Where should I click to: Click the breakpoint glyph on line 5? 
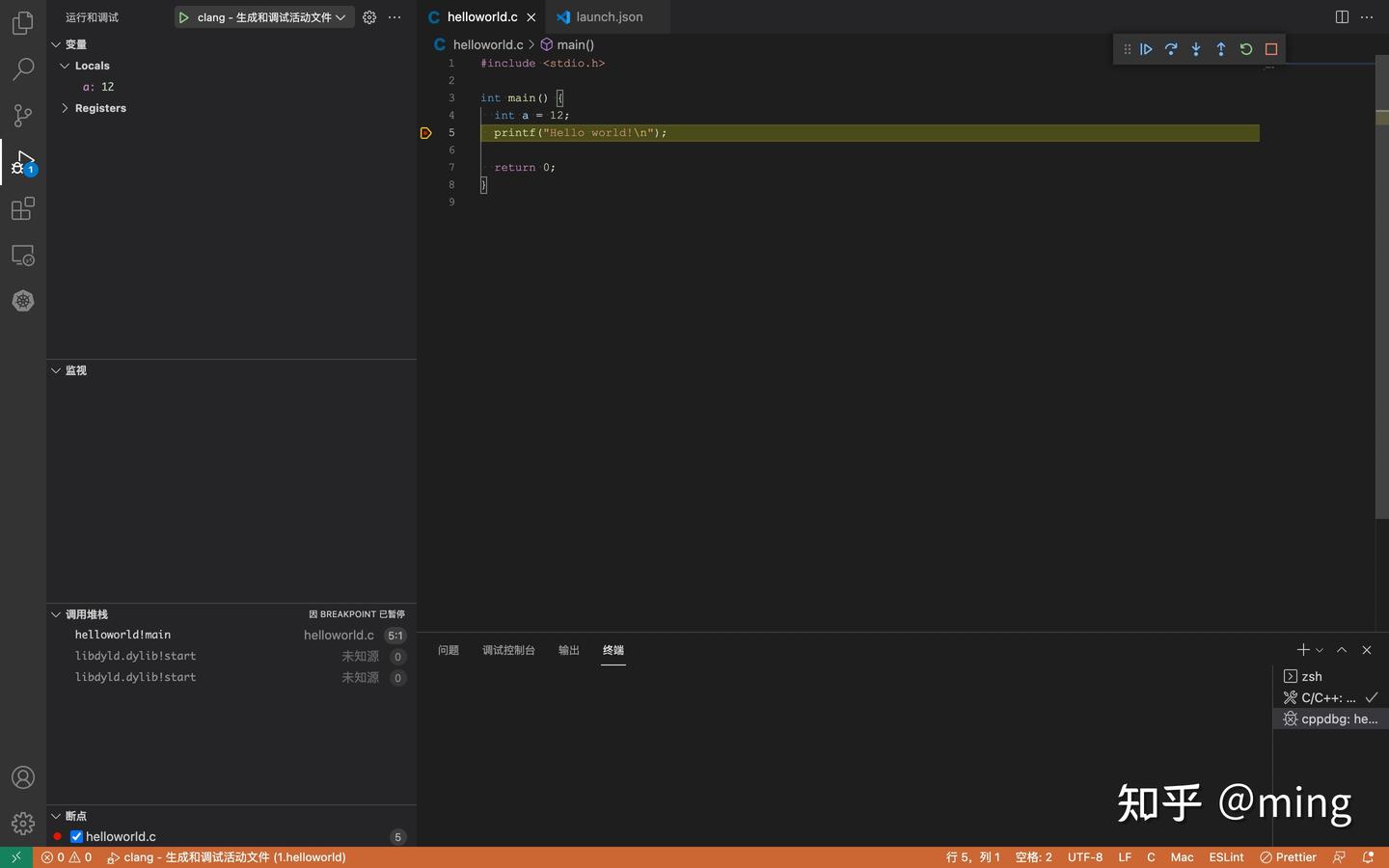pos(426,133)
